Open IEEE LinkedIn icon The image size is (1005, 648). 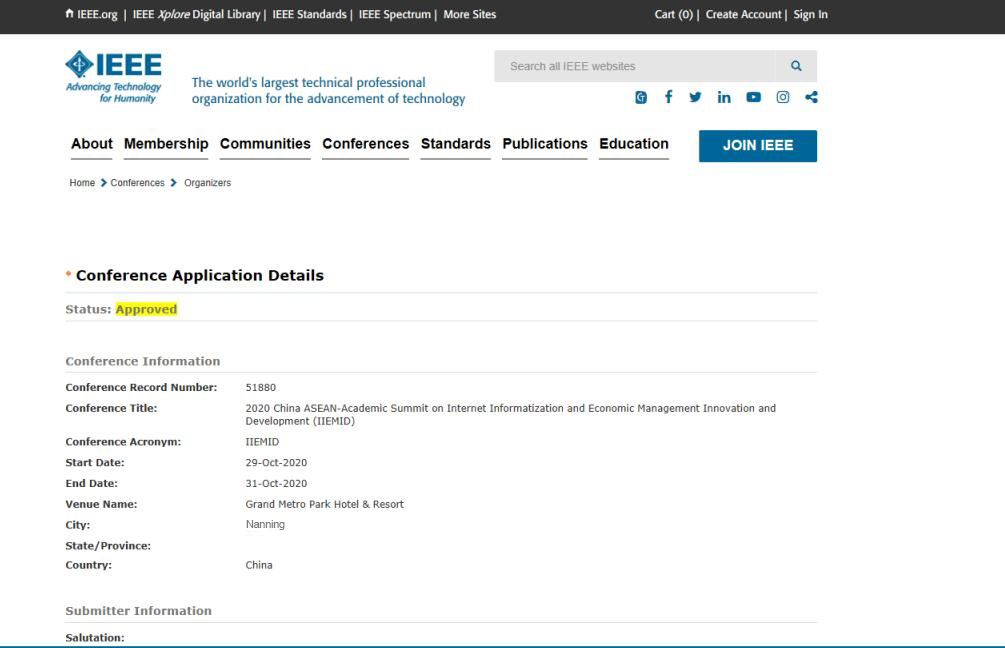pos(724,97)
